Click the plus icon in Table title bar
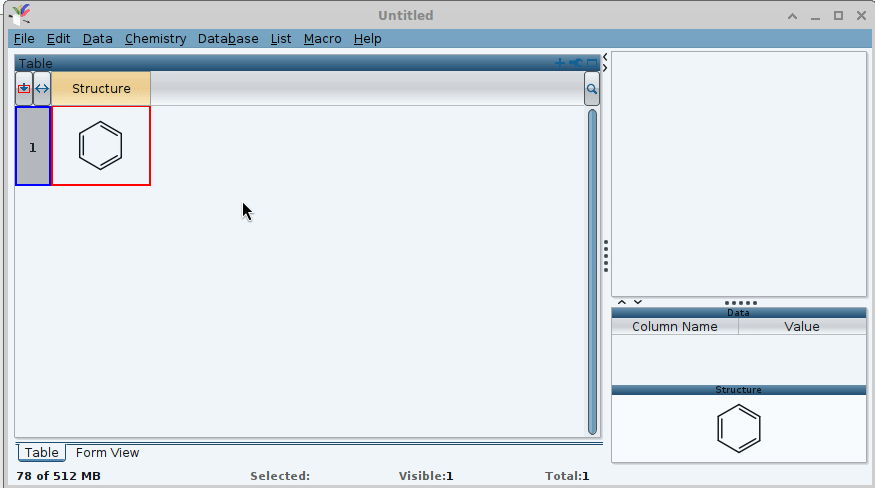 click(x=560, y=63)
